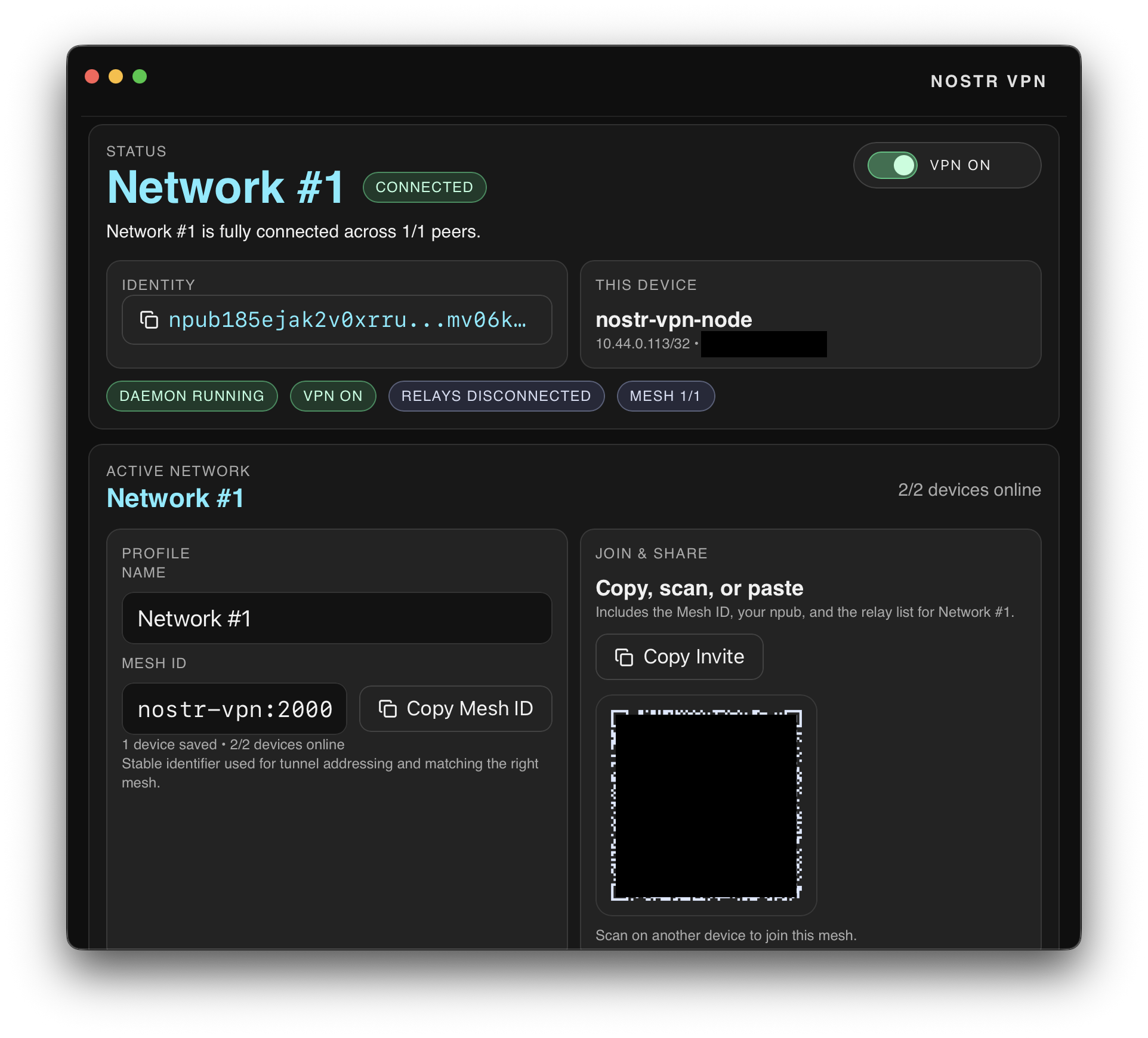The width and height of the screenshot is (1148, 1038).
Task: Click the large Network #1 status heading
Action: coord(225,187)
